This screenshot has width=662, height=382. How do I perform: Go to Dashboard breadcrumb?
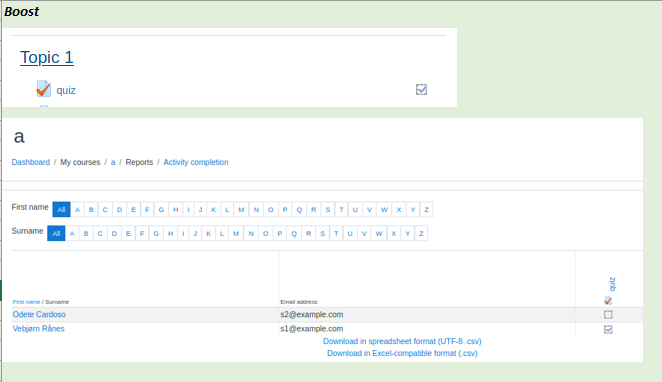[31, 162]
